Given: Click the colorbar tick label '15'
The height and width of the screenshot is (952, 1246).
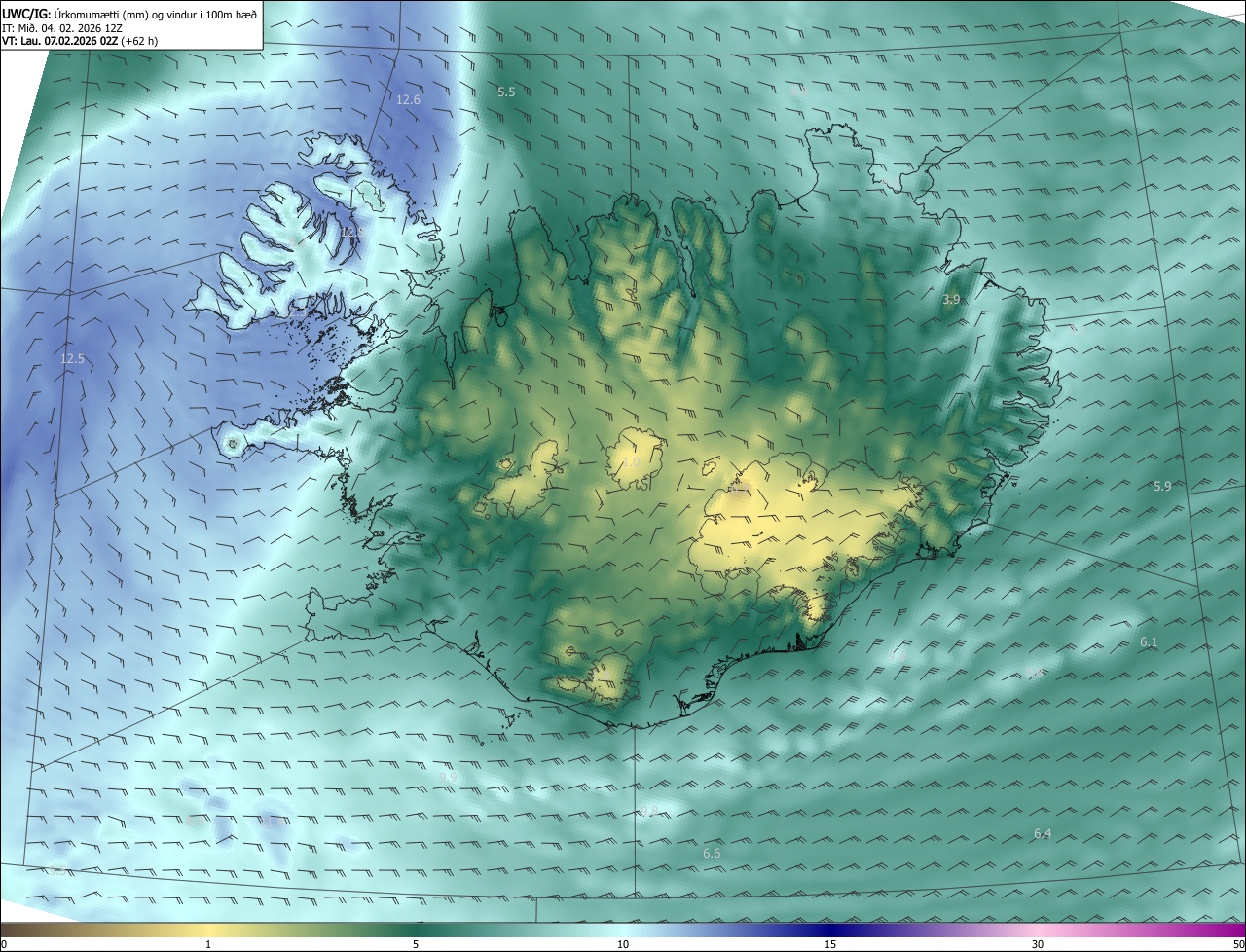Looking at the screenshot, I should (x=830, y=944).
